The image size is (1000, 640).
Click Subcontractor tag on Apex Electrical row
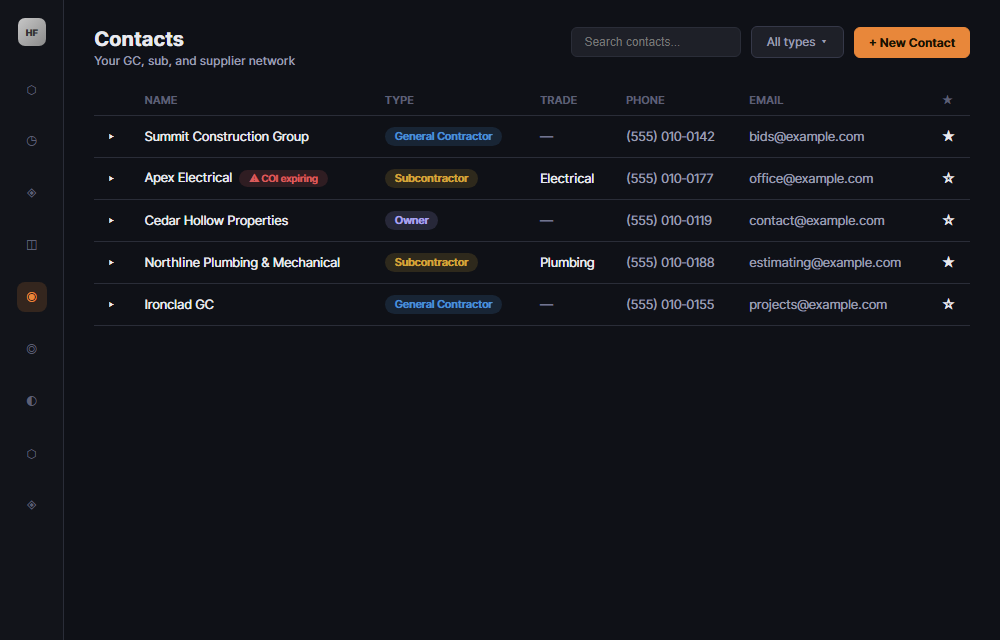coord(431,178)
